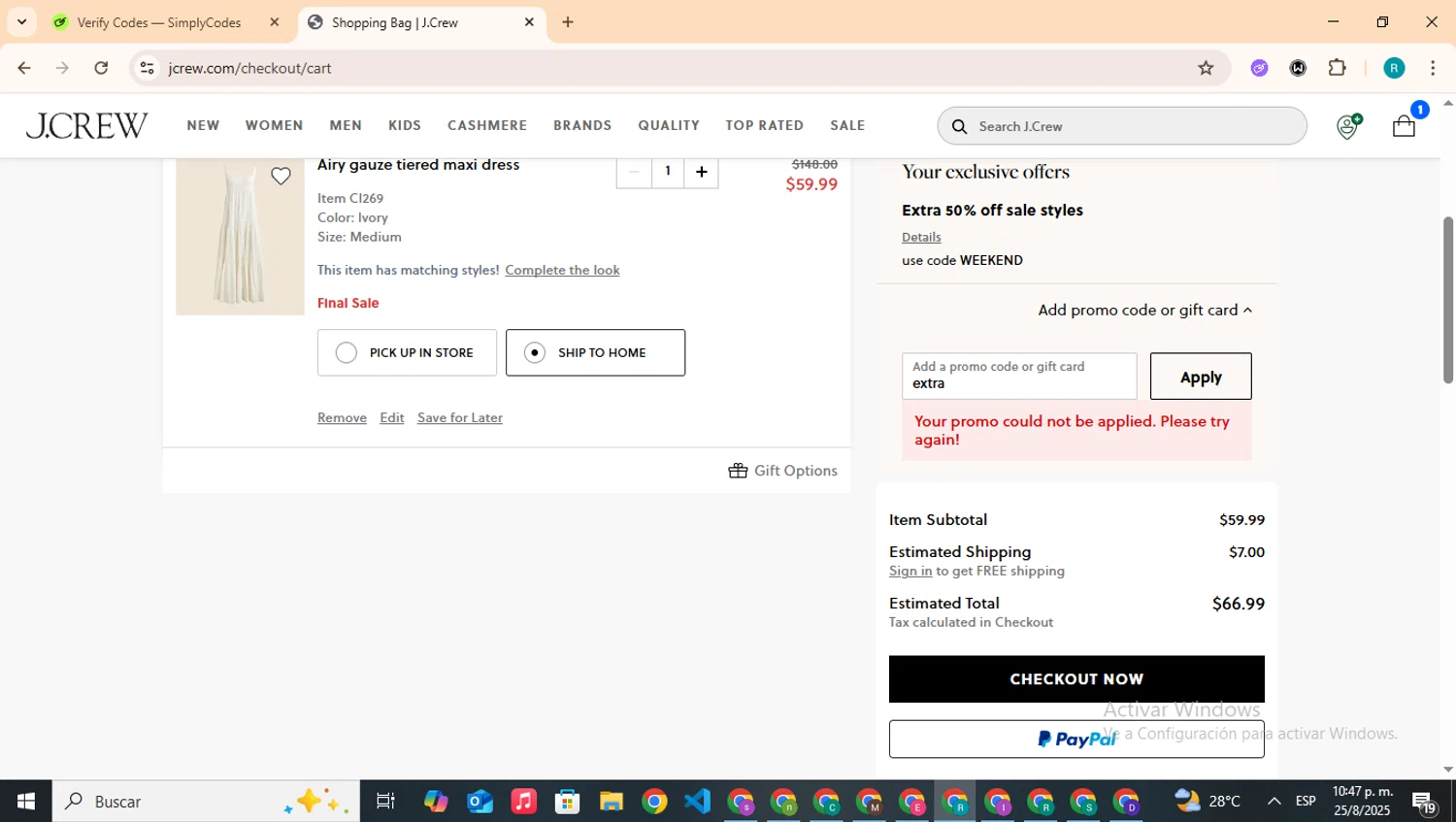Screen dimensions: 1456x822
Task: Open the MEN navigation menu
Action: [346, 125]
